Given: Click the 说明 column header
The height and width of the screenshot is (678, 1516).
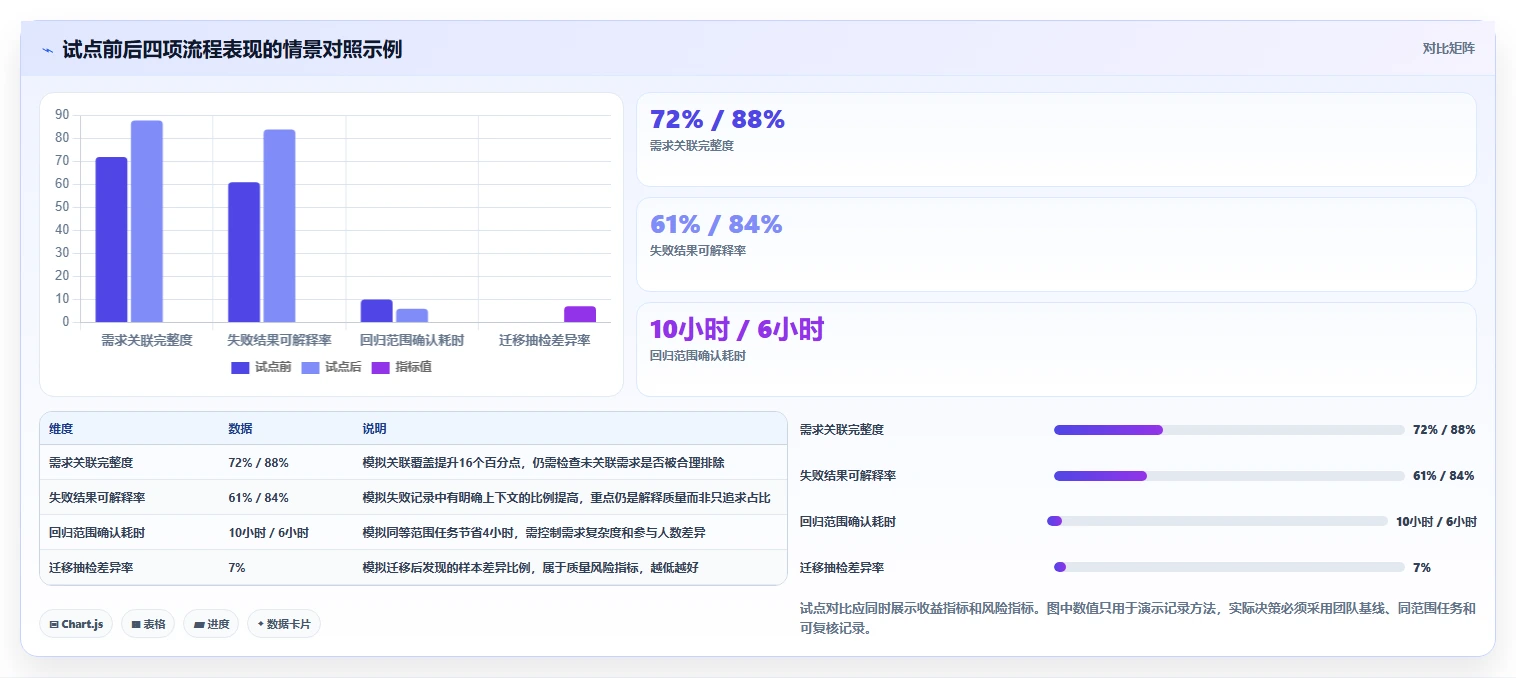Looking at the screenshot, I should click(374, 429).
